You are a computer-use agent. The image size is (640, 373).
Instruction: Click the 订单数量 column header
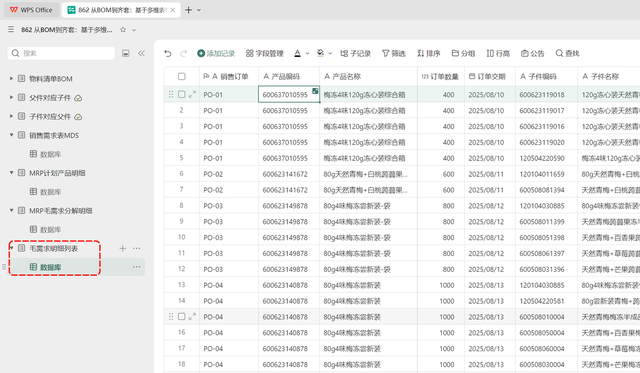click(441, 76)
